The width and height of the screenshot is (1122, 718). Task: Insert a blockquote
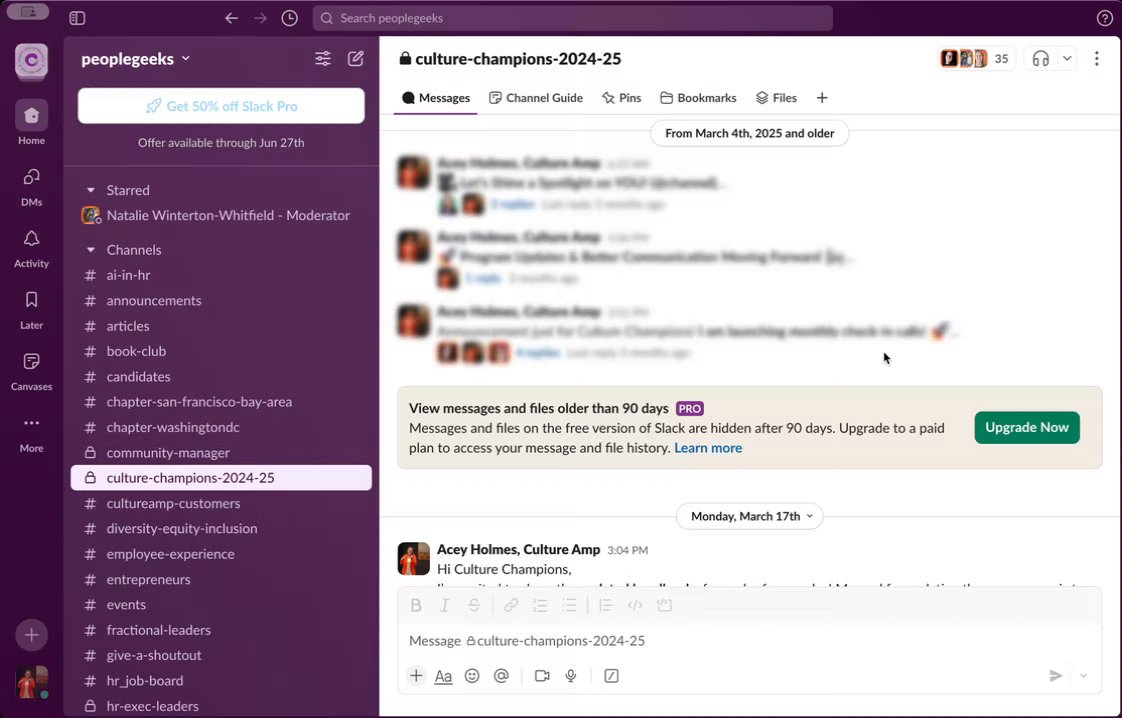[606, 606]
